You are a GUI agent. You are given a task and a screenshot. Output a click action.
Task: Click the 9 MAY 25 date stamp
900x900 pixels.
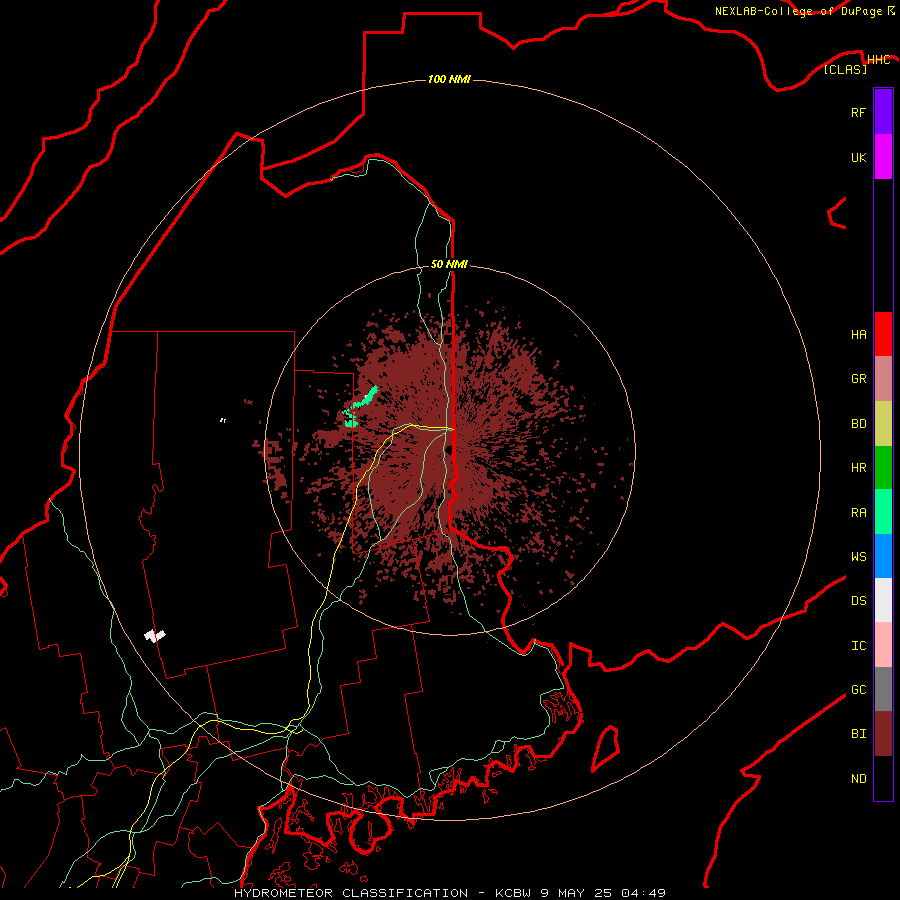576,893
